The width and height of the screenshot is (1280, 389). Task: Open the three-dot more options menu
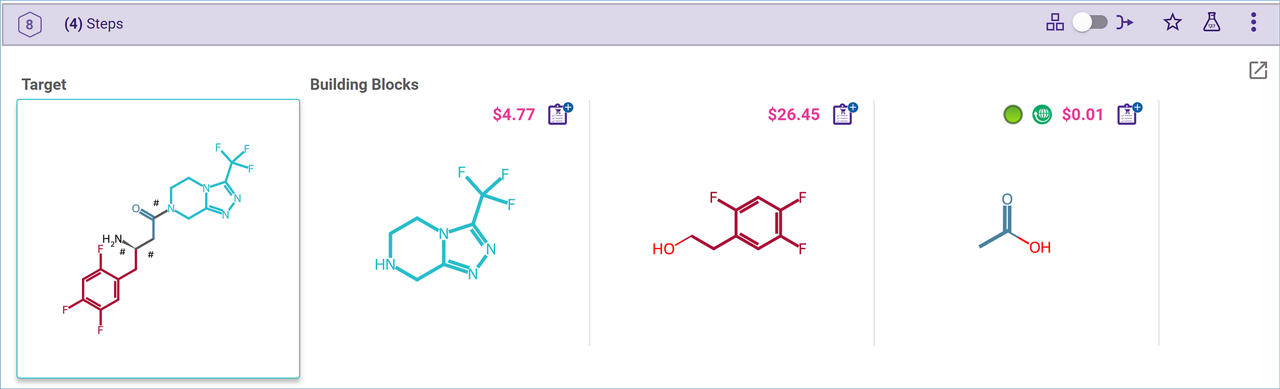(x=1253, y=23)
